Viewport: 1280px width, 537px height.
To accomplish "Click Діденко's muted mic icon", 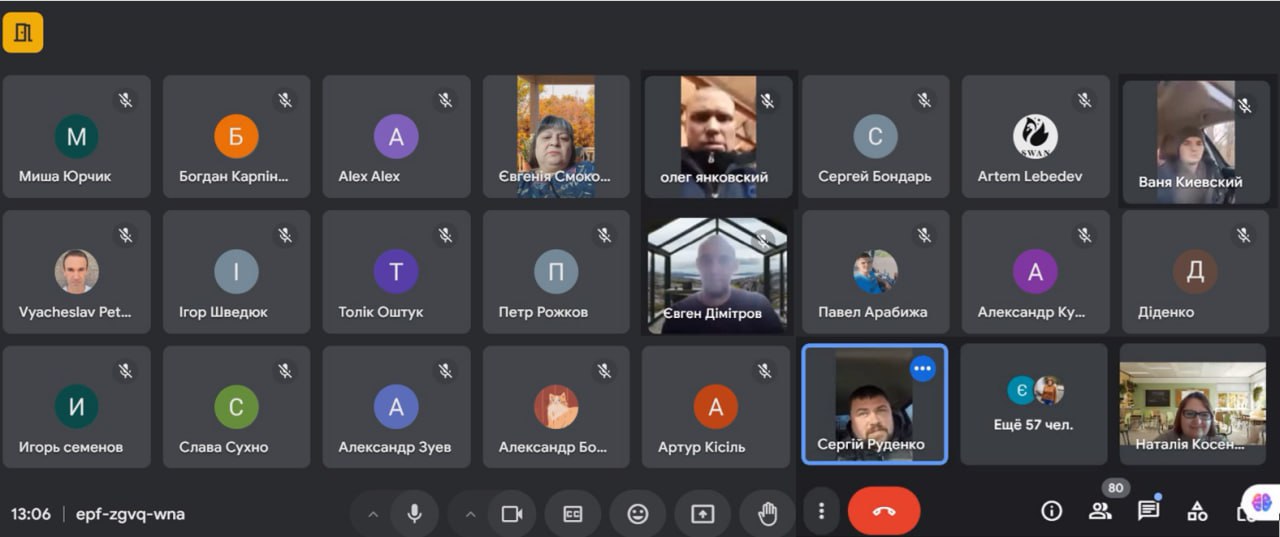I will (x=1244, y=235).
